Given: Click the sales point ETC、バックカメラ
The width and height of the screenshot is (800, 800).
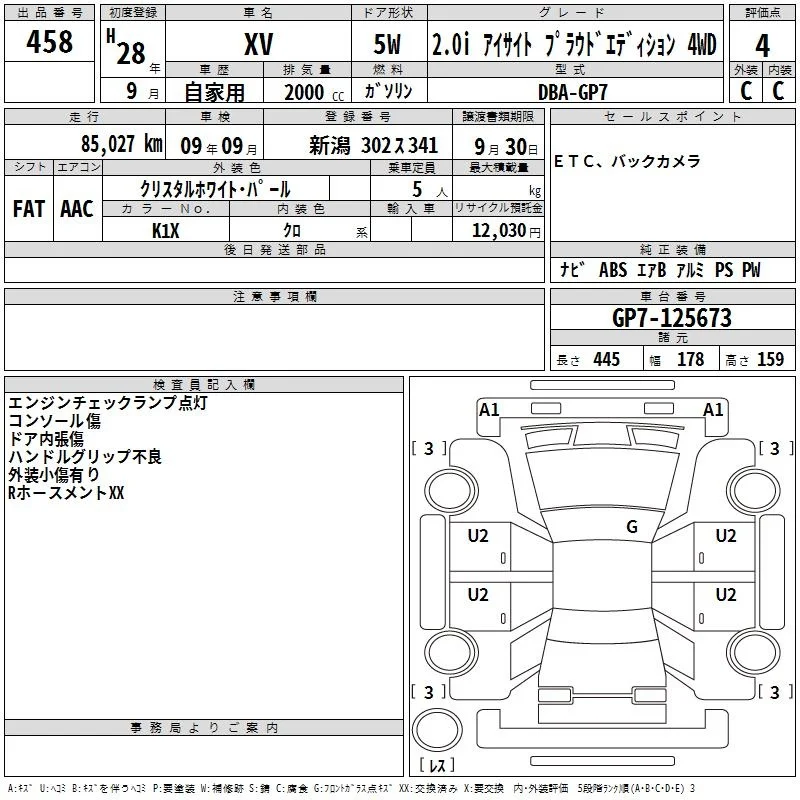Looking at the screenshot, I should pyautogui.click(x=627, y=161).
